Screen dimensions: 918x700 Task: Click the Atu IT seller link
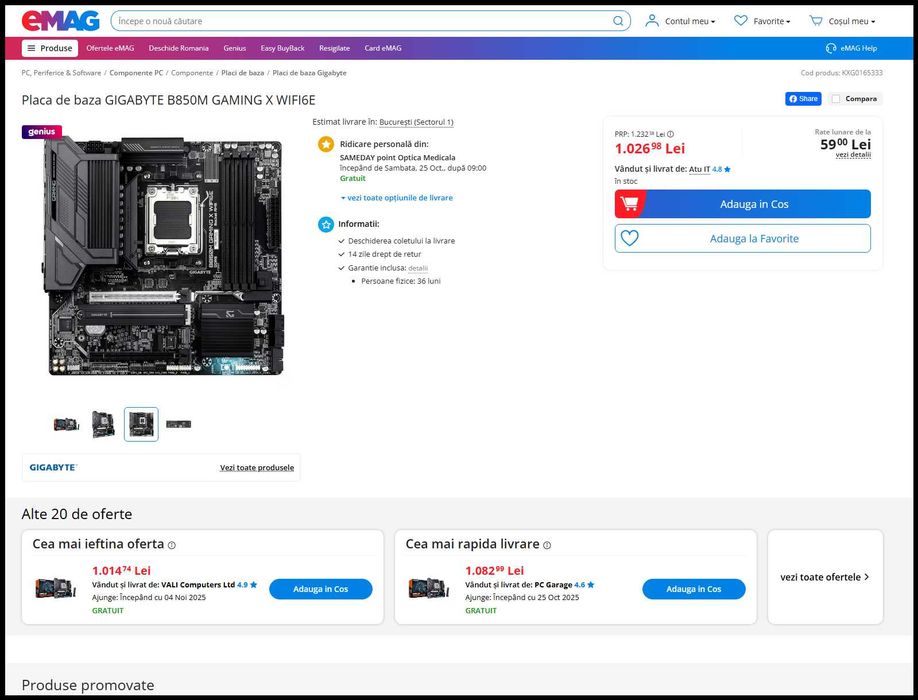coord(699,169)
